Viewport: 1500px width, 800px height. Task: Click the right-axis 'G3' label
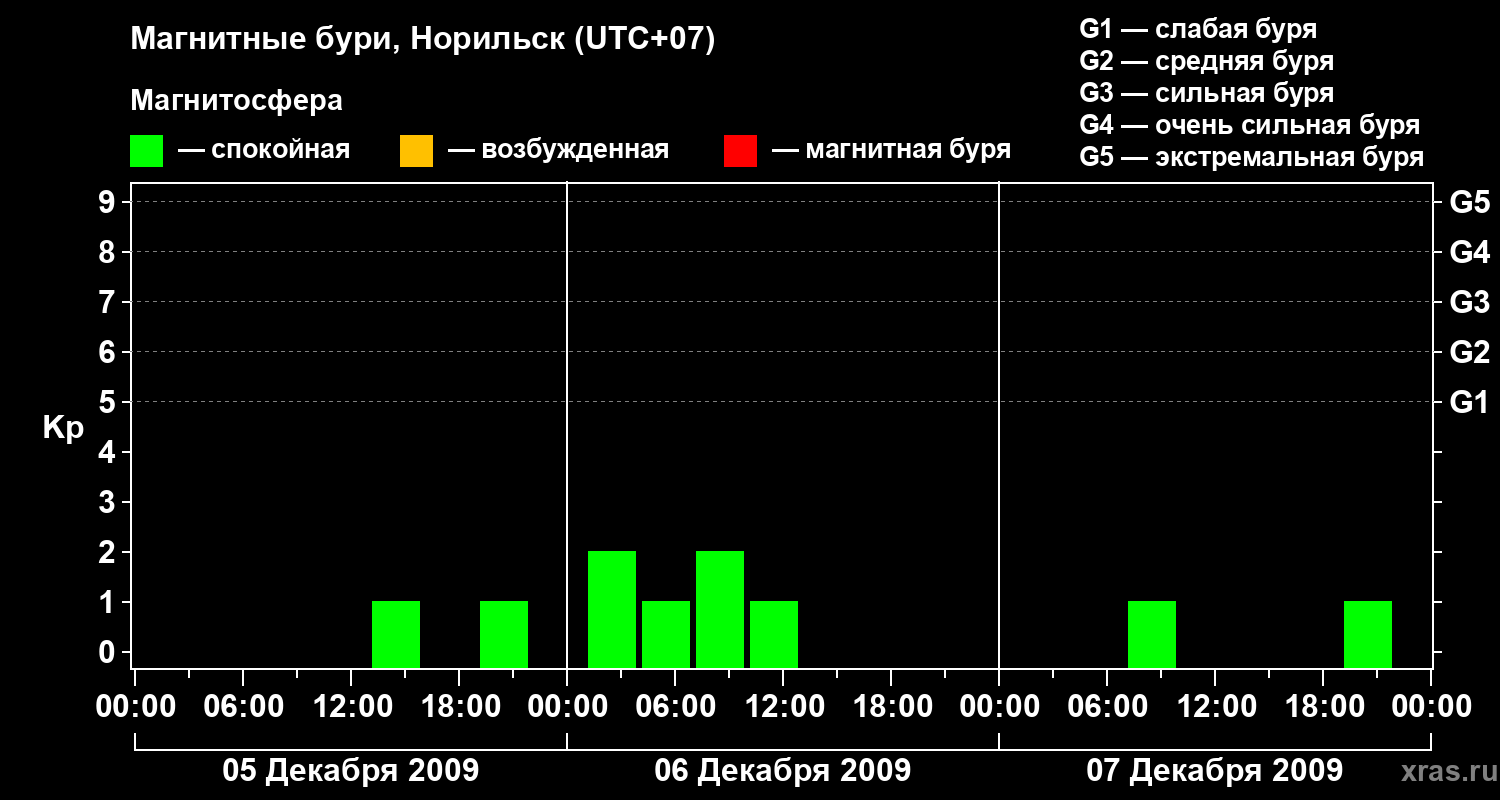coord(1470,302)
